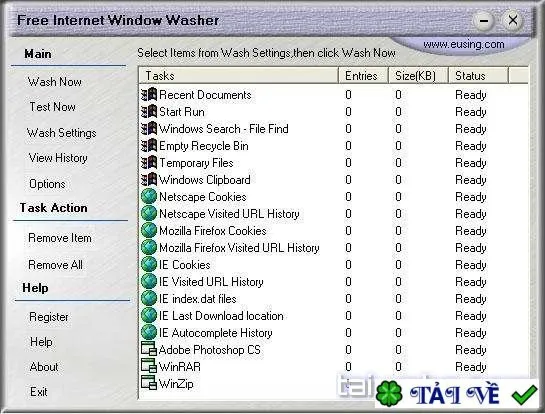Click the Ready status of IE Cookies
This screenshot has height=414, width=545.
[471, 265]
